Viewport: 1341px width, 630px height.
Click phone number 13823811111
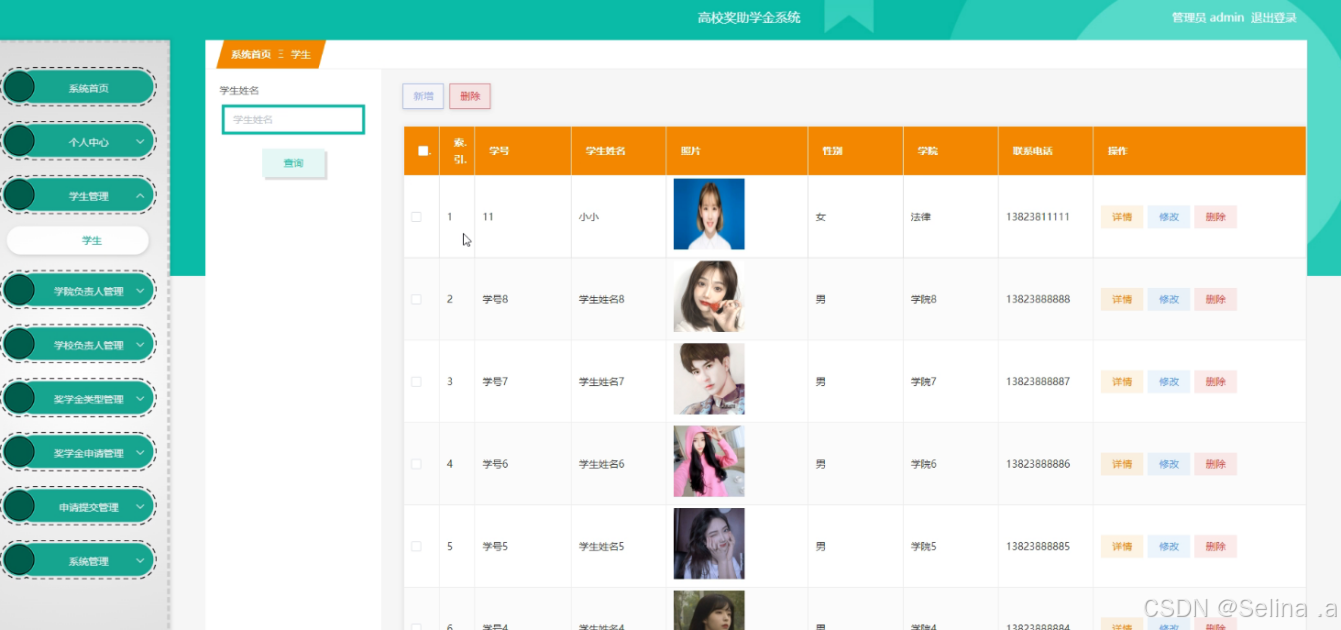pos(1038,217)
